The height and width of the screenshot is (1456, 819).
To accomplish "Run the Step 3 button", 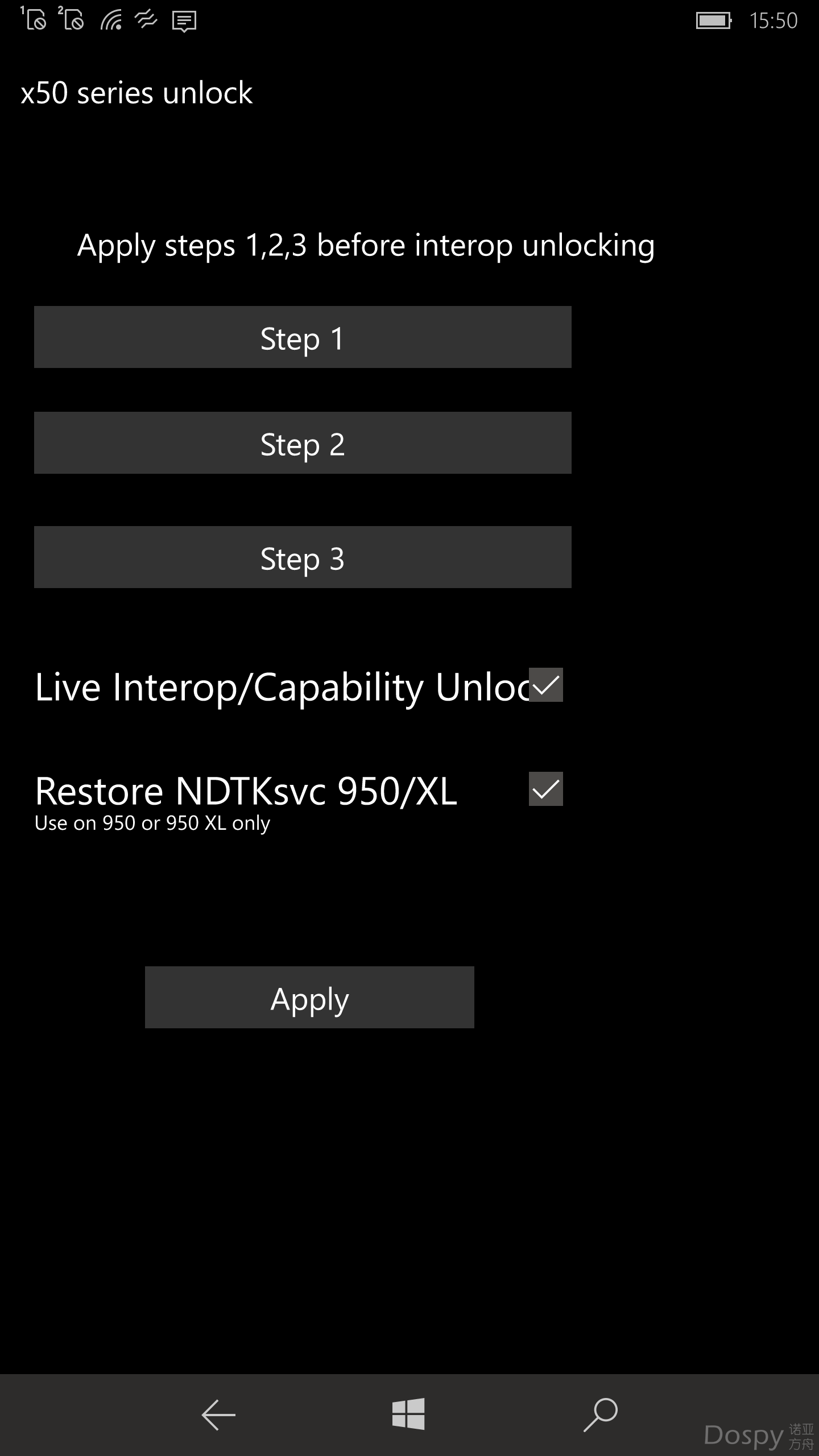I will [x=303, y=557].
